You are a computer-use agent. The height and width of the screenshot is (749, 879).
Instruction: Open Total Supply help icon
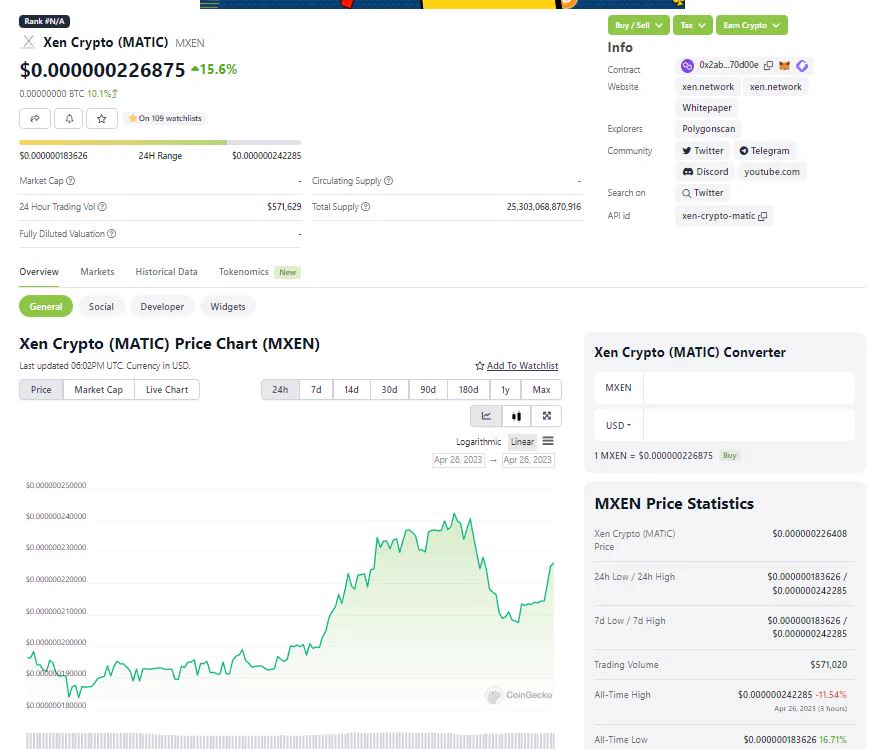[x=366, y=206]
